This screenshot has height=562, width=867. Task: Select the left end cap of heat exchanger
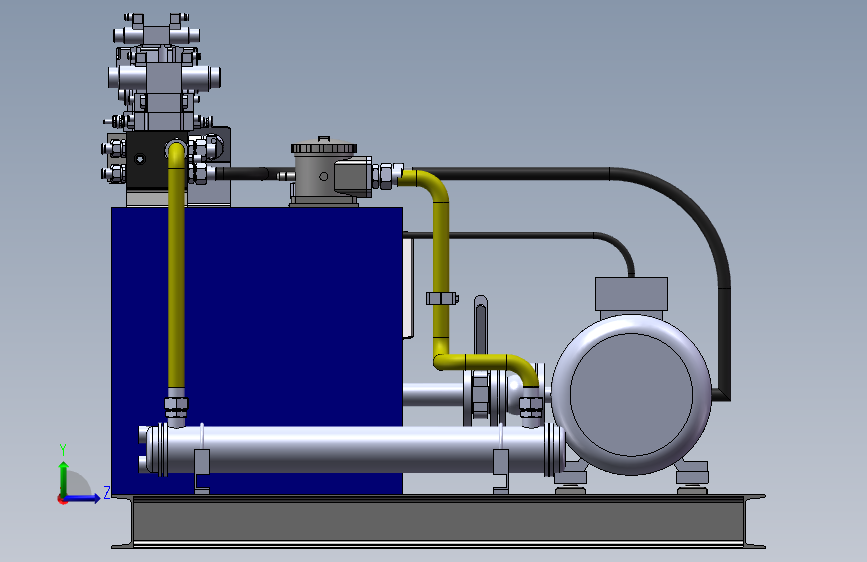[154, 449]
